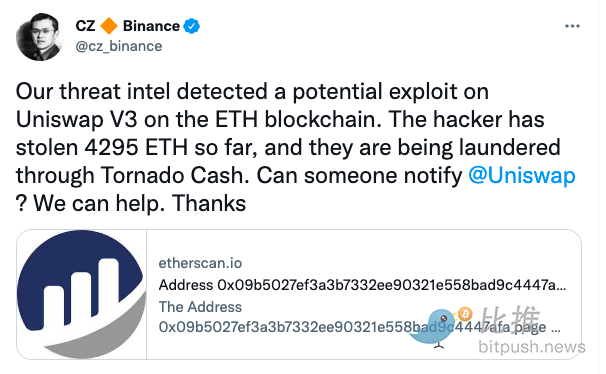
Task: Click "The Address" card description line
Action: [200, 307]
